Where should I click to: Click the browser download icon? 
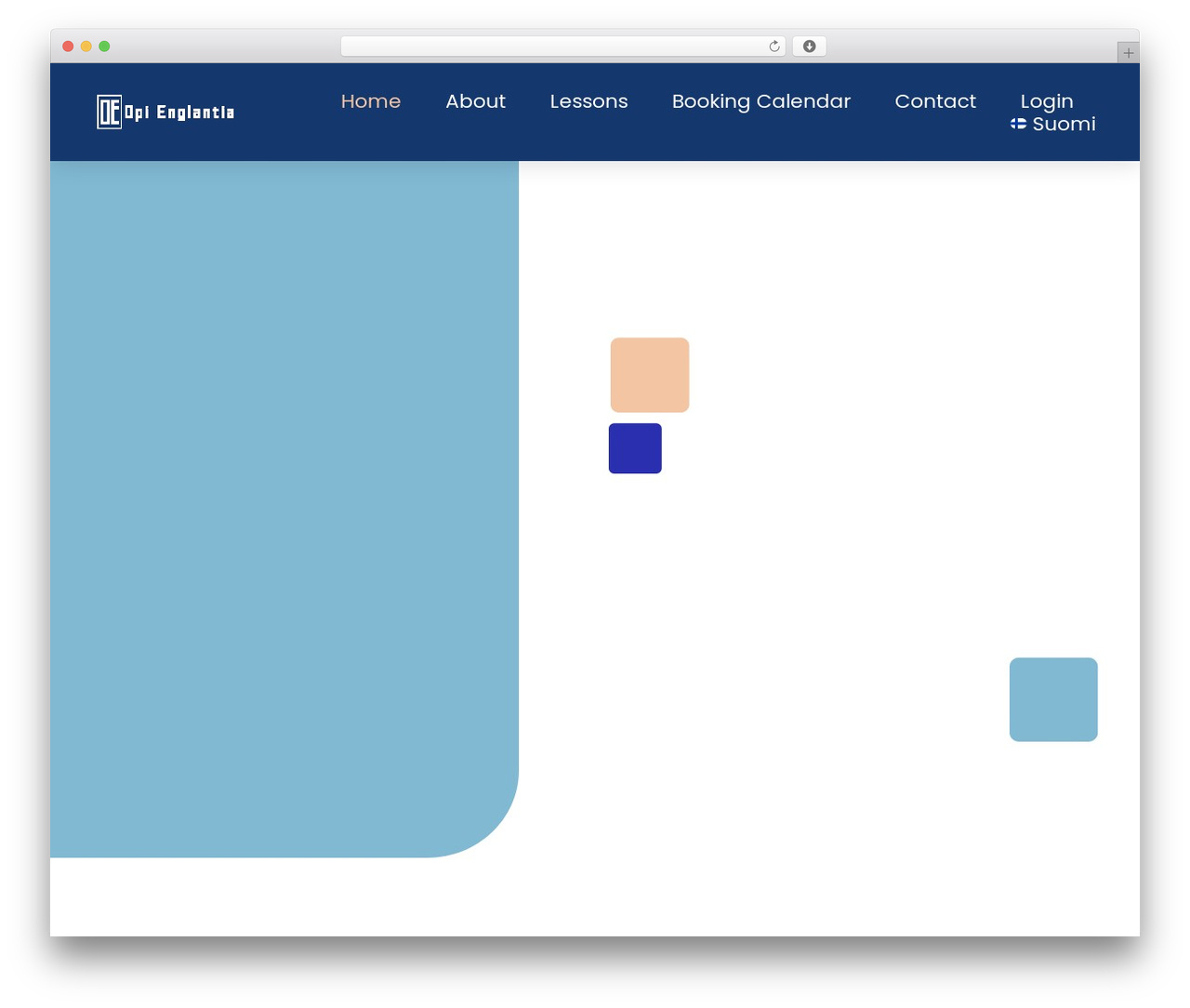809,46
